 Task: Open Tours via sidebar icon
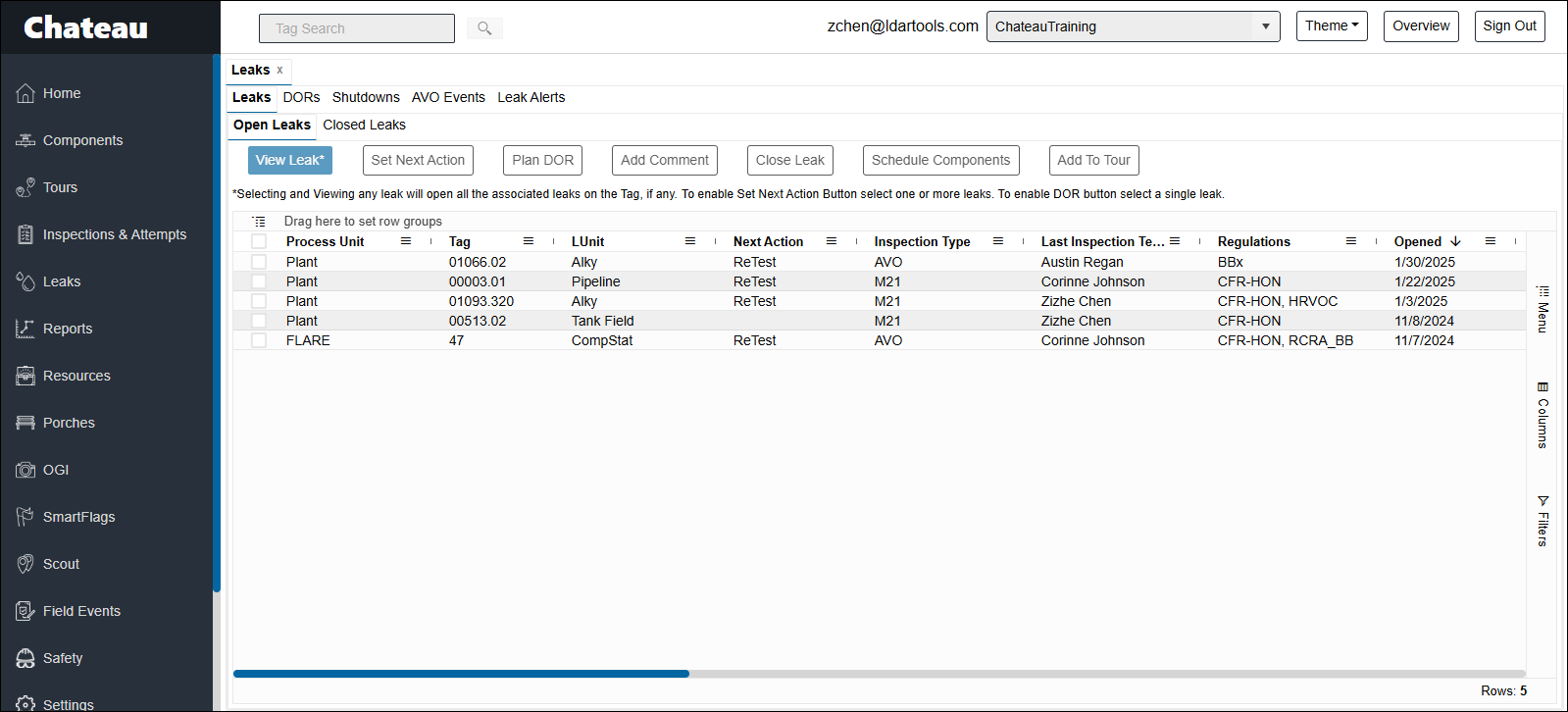click(x=25, y=187)
